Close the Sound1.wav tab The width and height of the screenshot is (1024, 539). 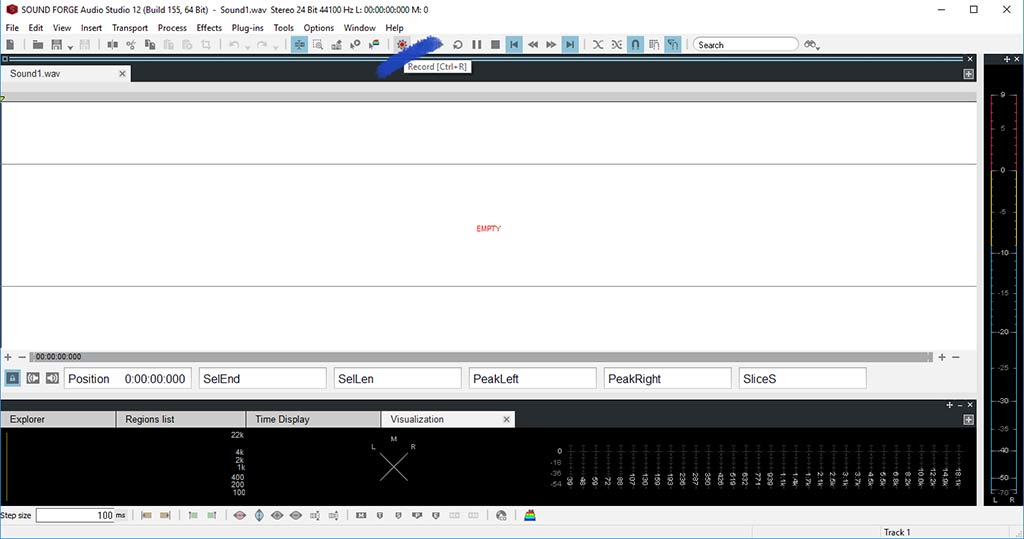(122, 74)
